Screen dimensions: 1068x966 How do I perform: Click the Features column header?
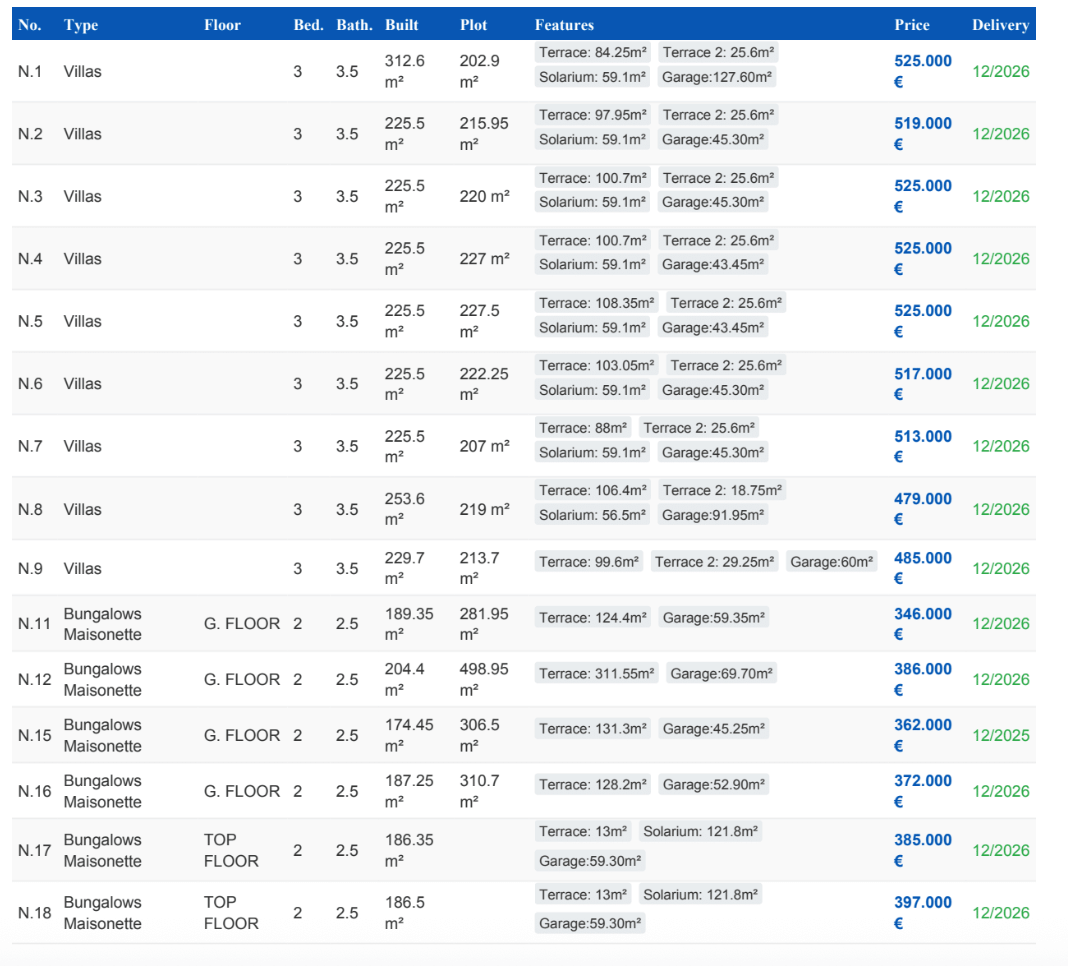point(564,25)
